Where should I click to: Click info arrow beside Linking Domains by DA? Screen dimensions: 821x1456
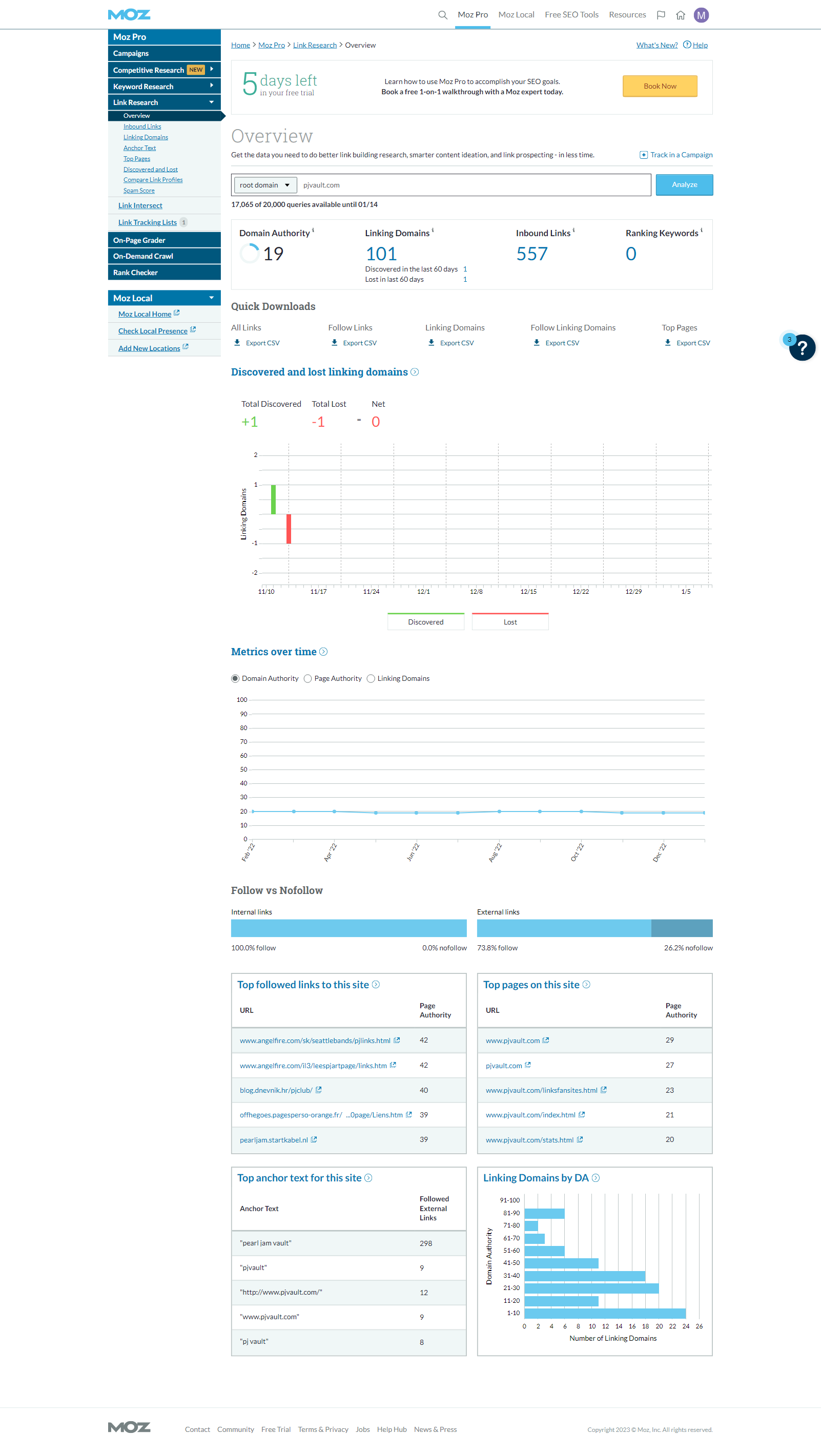pos(596,1178)
